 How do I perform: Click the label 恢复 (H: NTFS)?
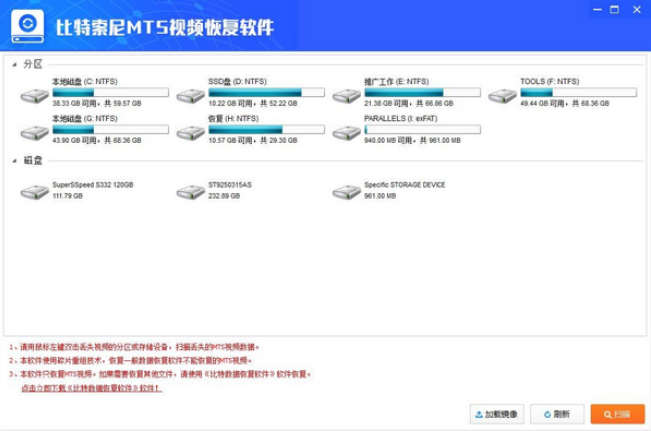click(x=233, y=119)
